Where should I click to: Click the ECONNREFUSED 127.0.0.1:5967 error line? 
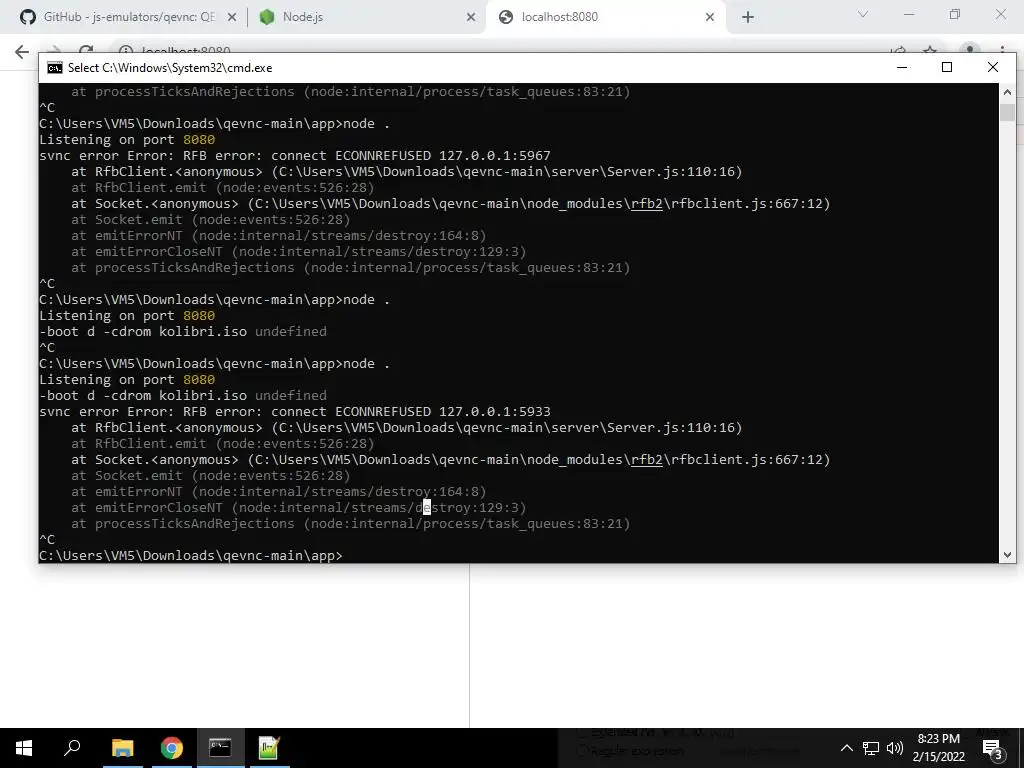(295, 155)
